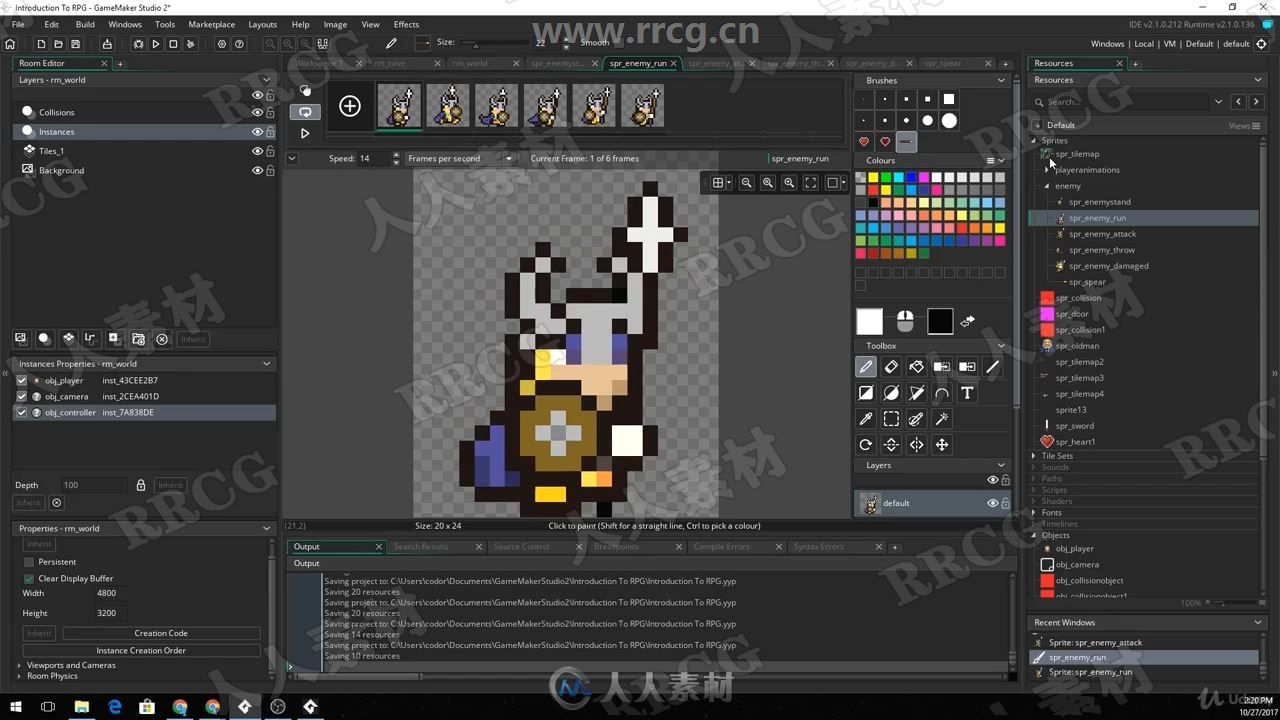Viewport: 1280px width, 720px height.
Task: Click the Creation Code button
Action: tap(161, 633)
